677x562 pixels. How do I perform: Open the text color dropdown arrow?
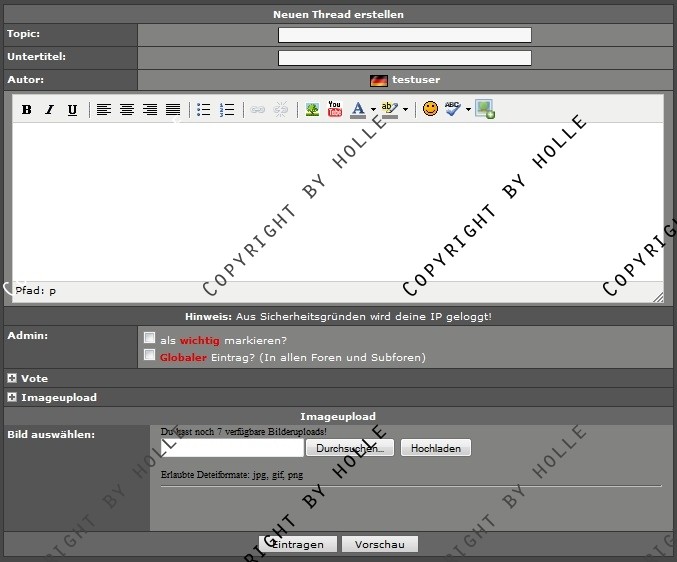[373, 110]
